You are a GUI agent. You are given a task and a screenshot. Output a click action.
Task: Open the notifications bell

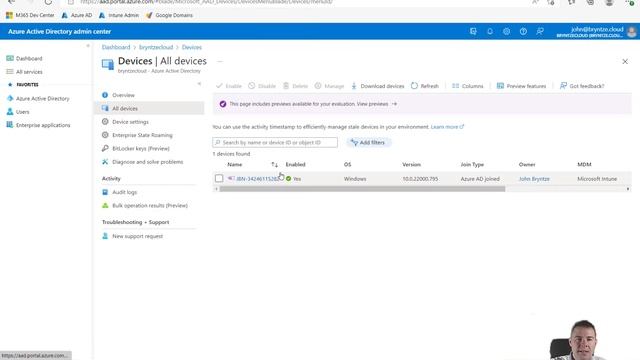pyautogui.click(x=490, y=31)
